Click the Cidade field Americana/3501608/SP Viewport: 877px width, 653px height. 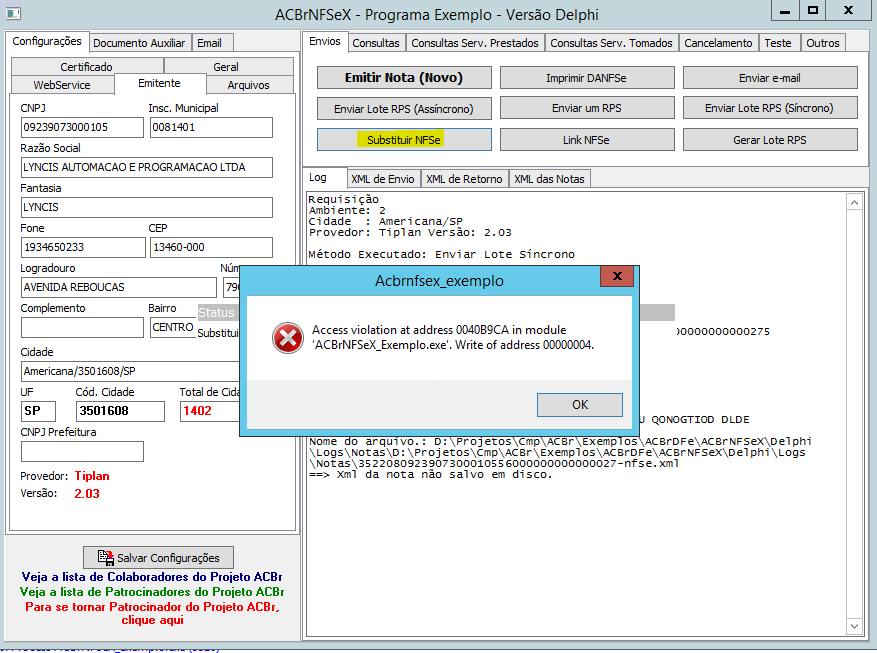pyautogui.click(x=130, y=371)
